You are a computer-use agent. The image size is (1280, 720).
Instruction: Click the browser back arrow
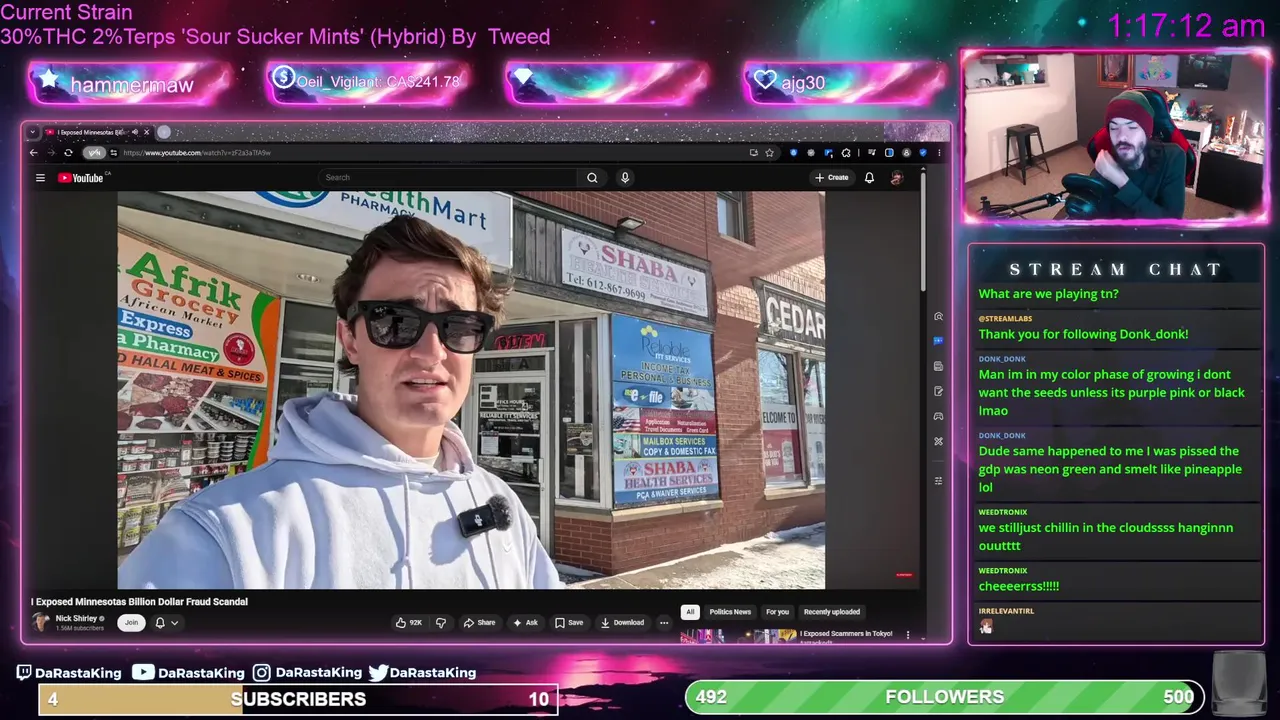tap(33, 153)
